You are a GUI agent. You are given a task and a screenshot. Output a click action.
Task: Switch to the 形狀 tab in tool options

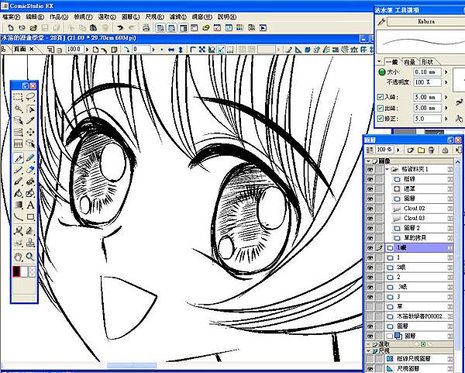(427, 62)
